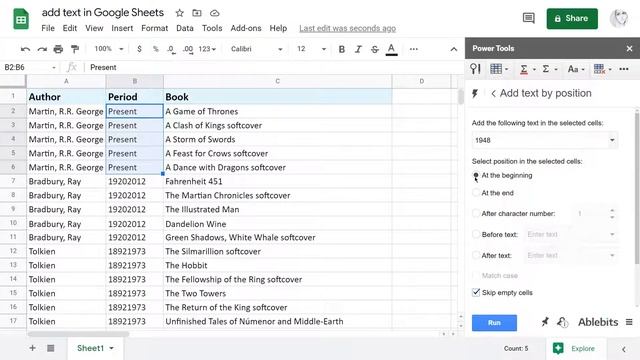Open the File menu
This screenshot has width=640, height=360.
(48, 28)
